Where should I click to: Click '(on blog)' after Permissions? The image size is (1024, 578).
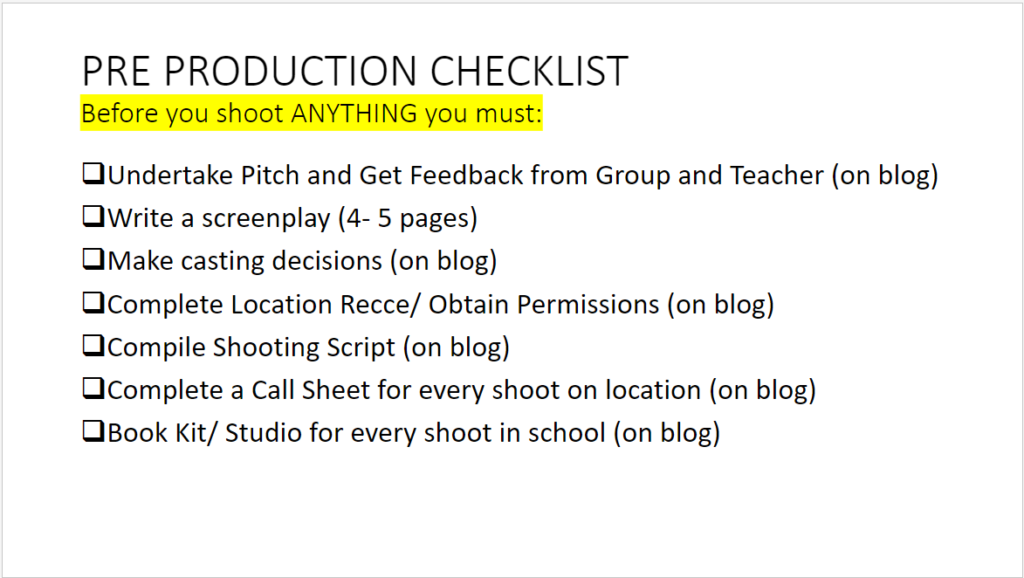pos(720,304)
